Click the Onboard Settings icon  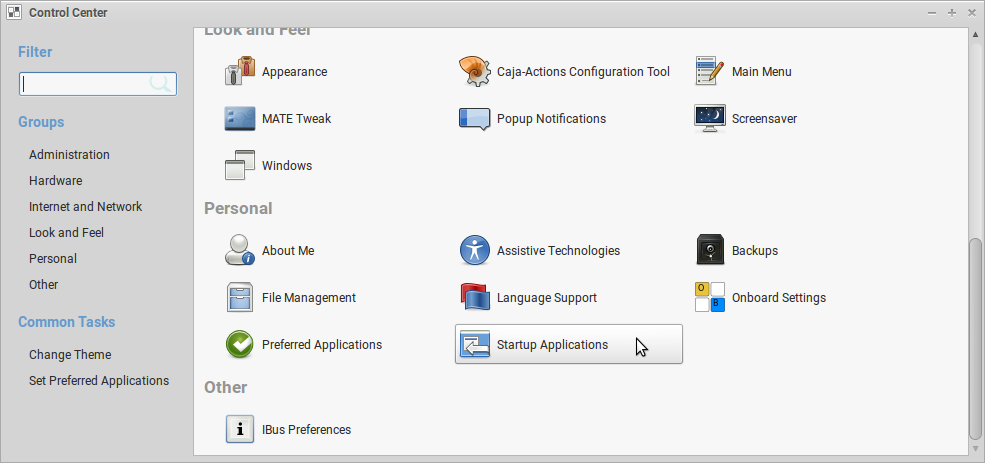coord(710,298)
